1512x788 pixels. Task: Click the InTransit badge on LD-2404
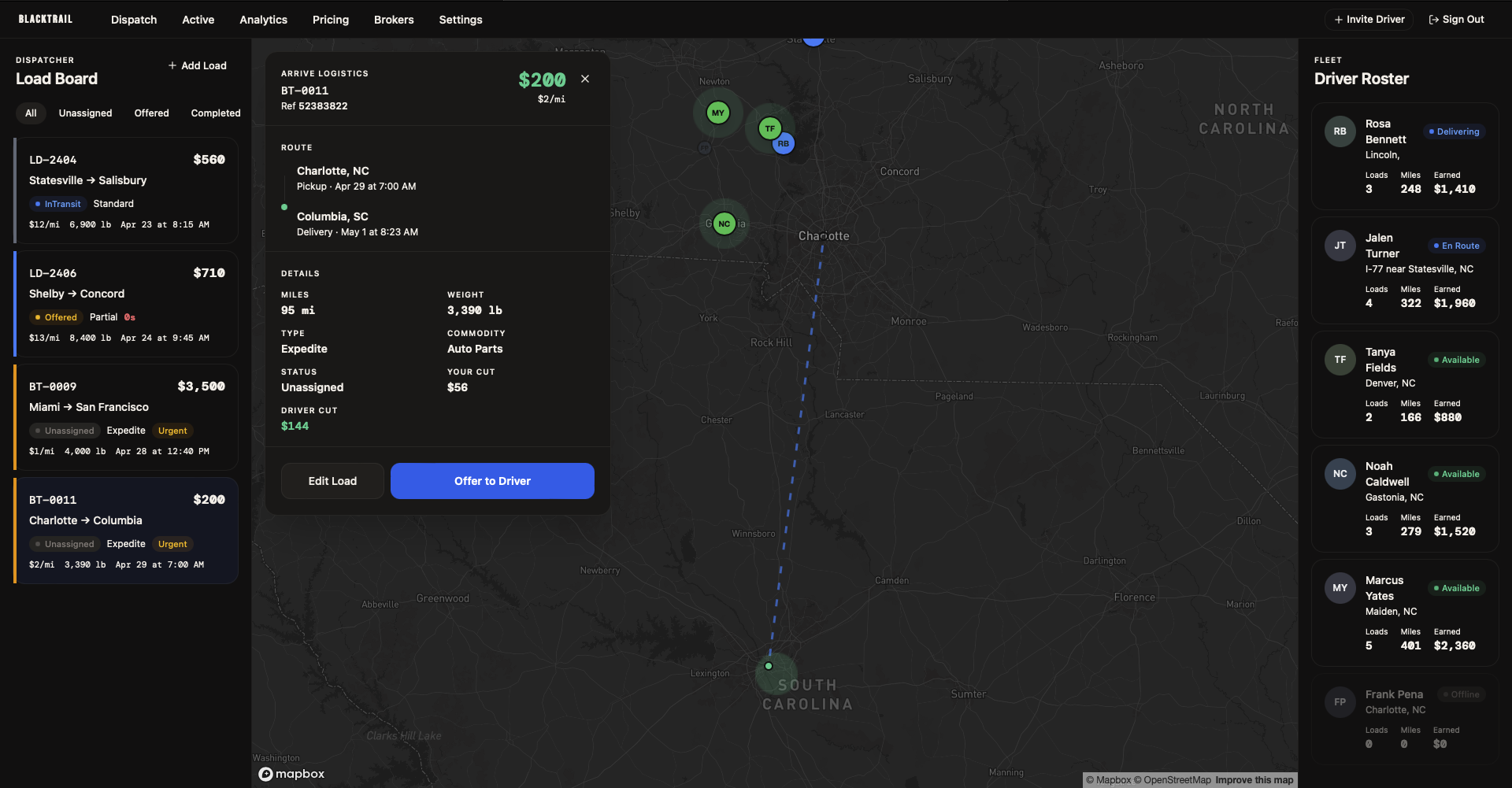57,204
